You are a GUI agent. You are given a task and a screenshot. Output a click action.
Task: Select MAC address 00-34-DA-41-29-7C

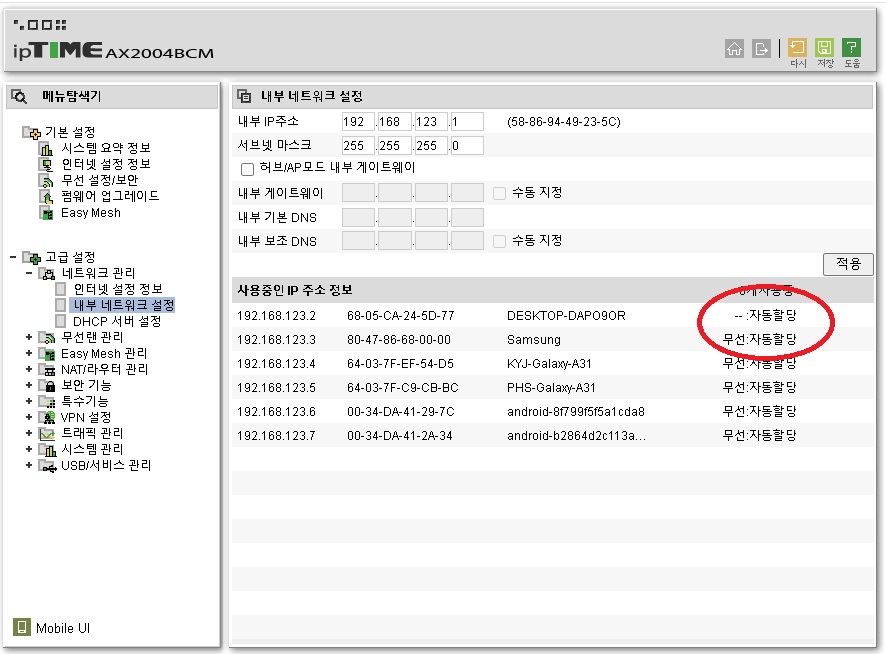pos(401,412)
